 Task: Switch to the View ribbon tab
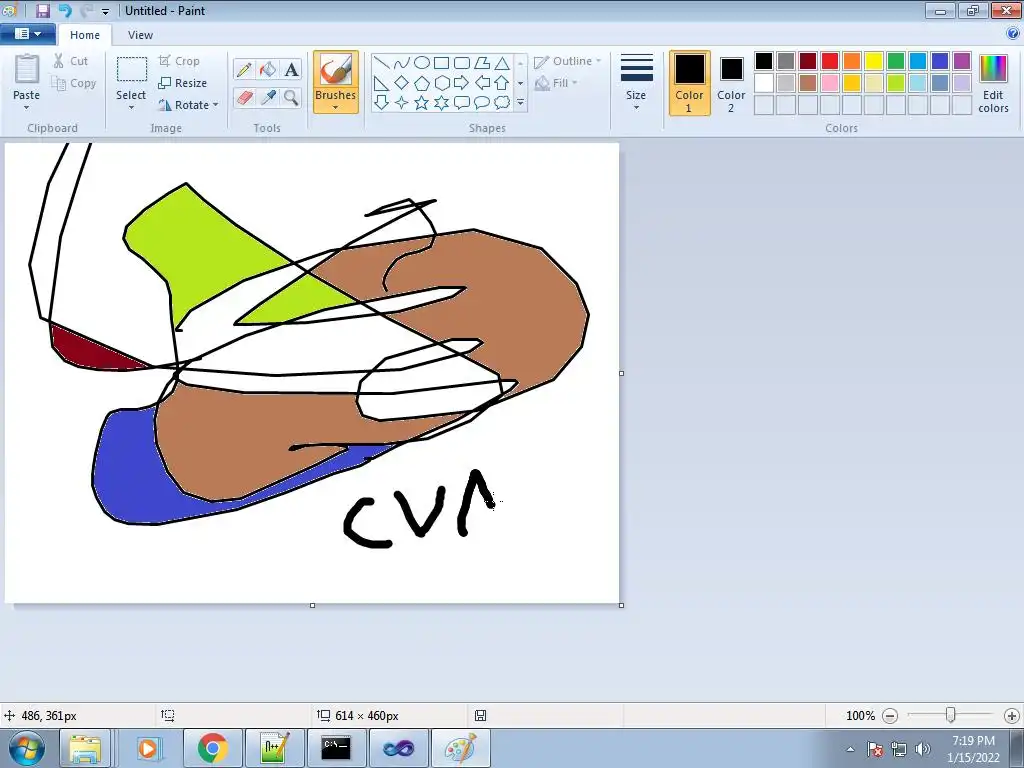pos(140,35)
